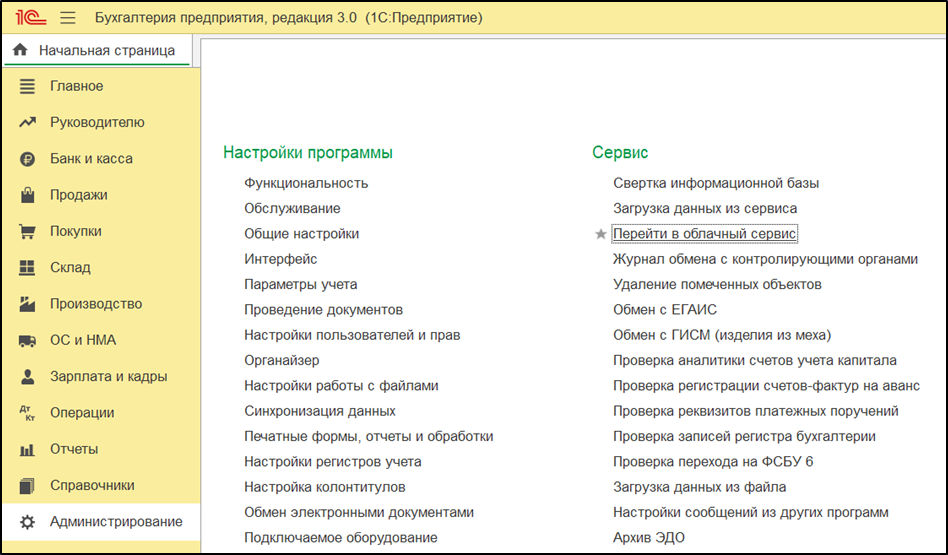This screenshot has width=948, height=555.
Task: Open Загрузка данных из сервиса
Action: point(705,209)
